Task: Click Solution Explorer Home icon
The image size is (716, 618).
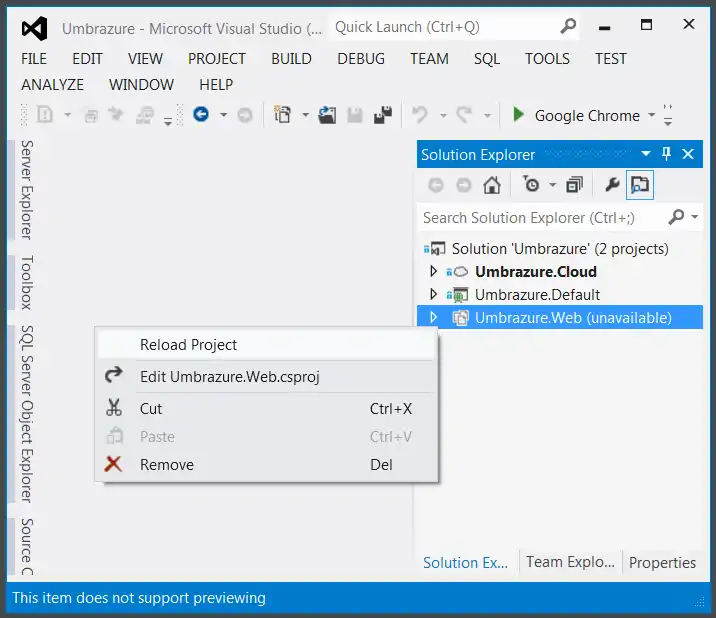Action: tap(492, 185)
